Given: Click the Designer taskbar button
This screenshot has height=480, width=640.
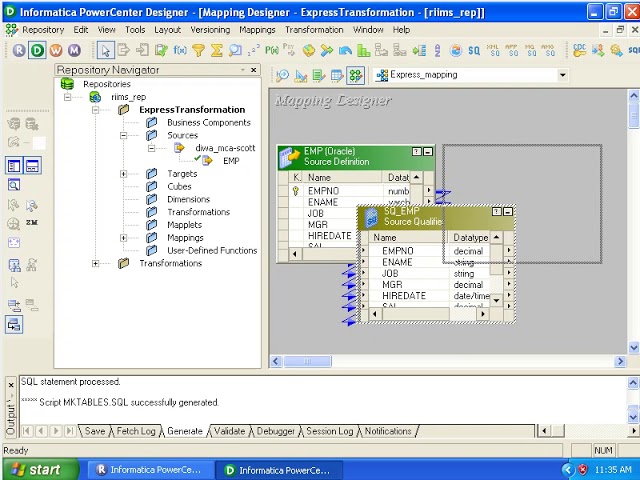Looking at the screenshot, I should 279,470.
